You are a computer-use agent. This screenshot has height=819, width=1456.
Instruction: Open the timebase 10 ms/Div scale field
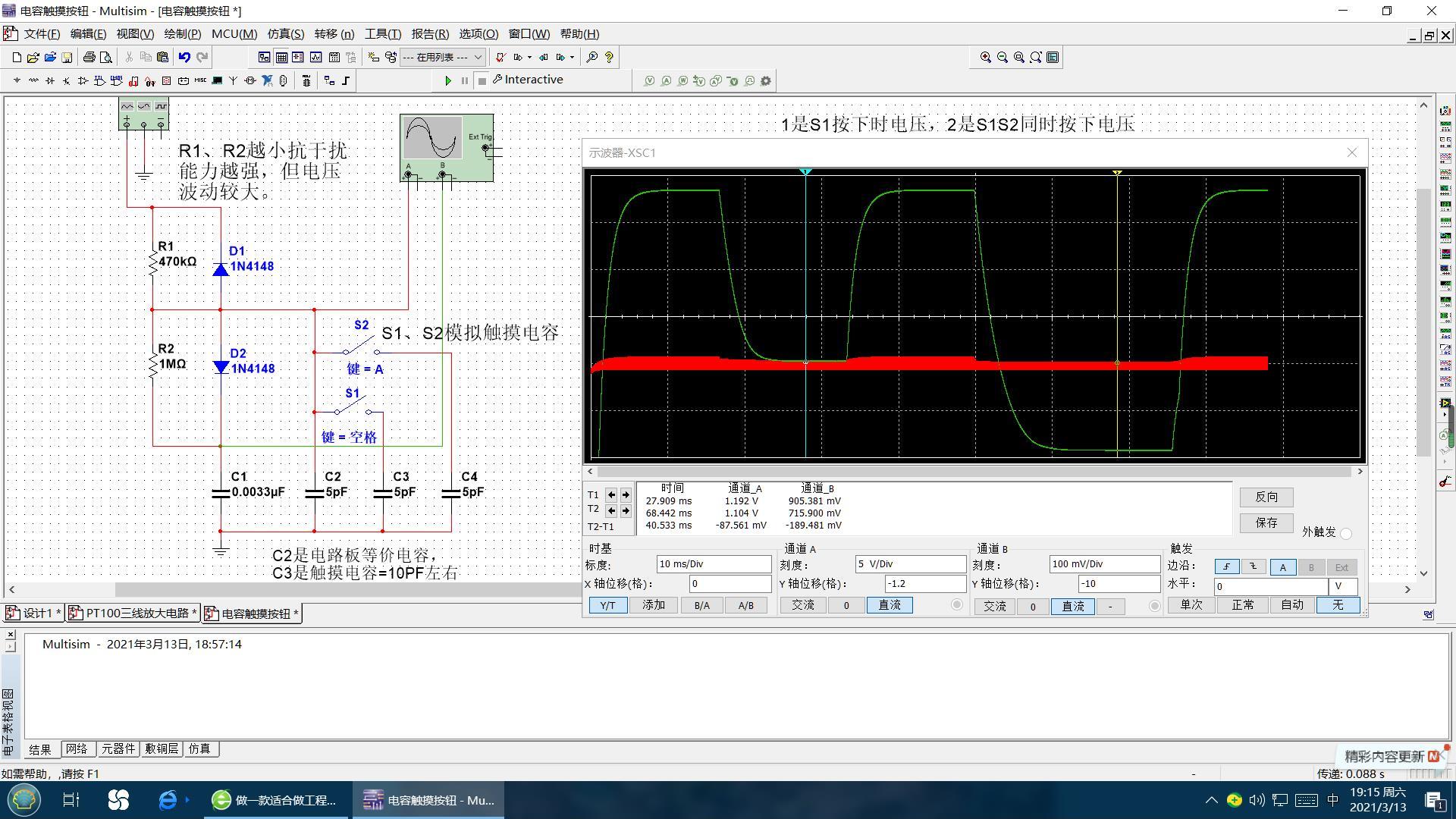pos(714,564)
